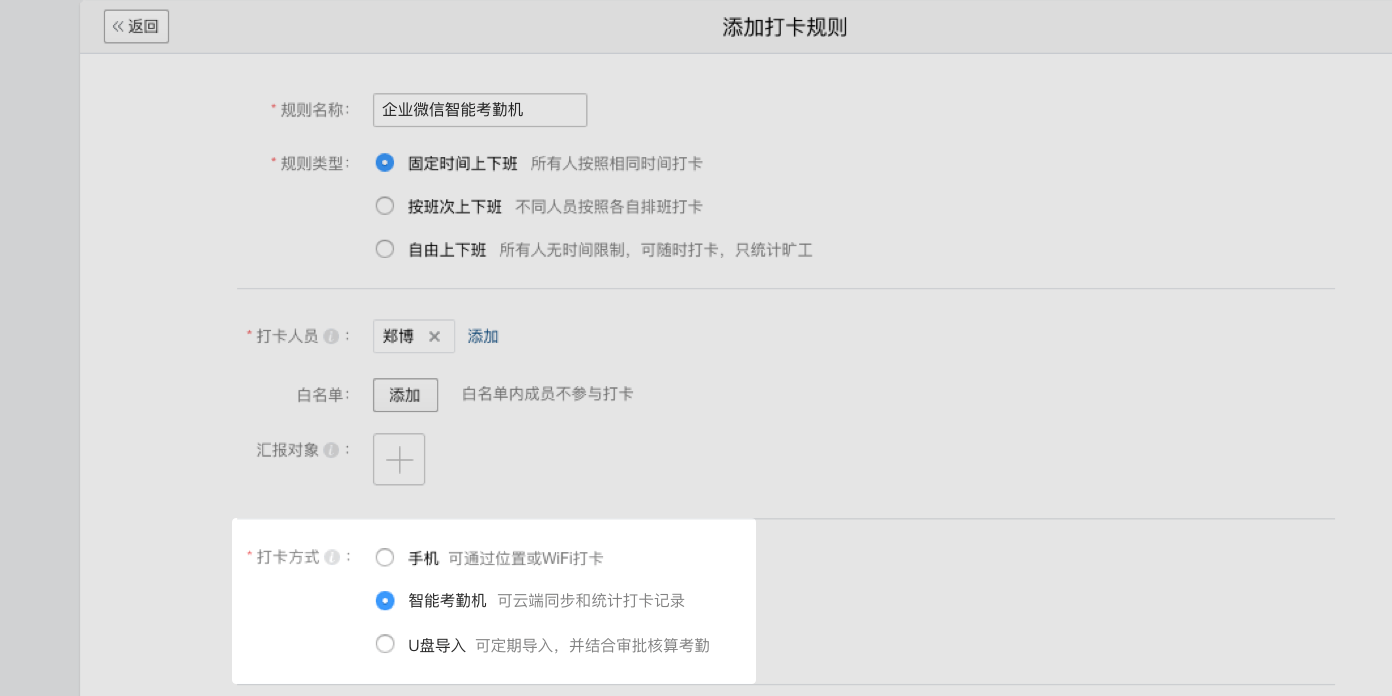Go back using the 返回 button

click(136, 27)
